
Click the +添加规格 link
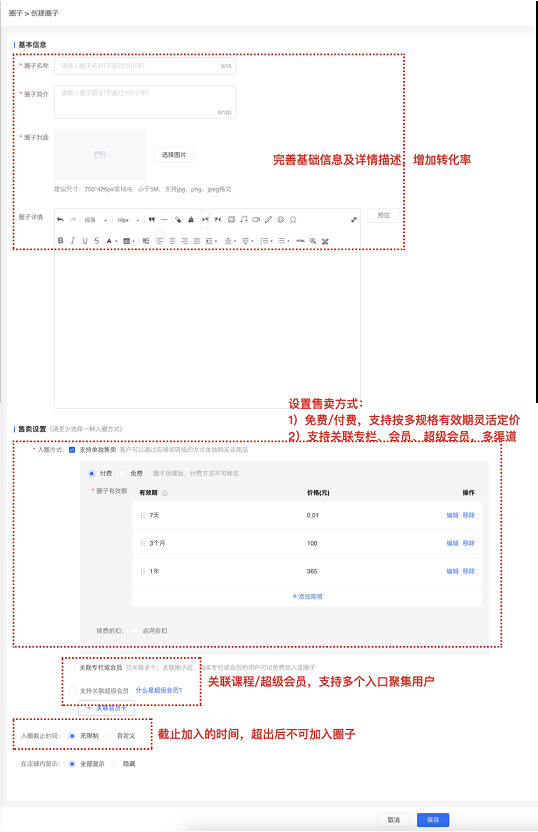[x=307, y=597]
